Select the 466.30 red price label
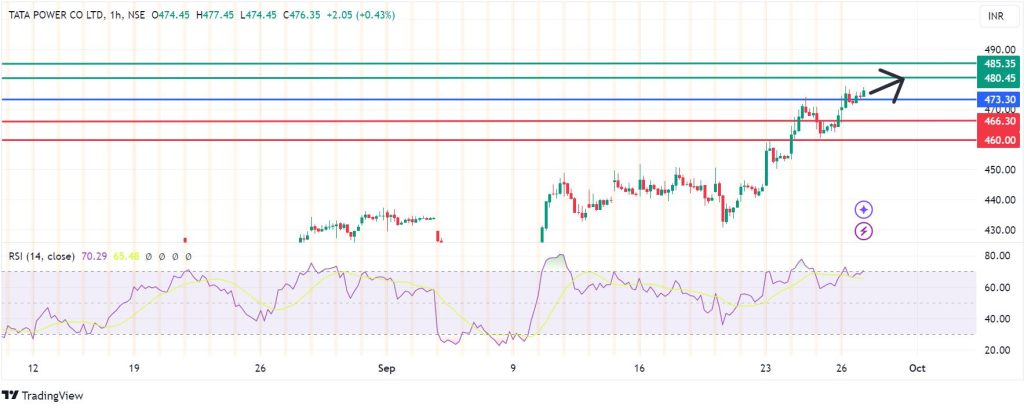This screenshot has width=1024, height=406. click(x=998, y=121)
